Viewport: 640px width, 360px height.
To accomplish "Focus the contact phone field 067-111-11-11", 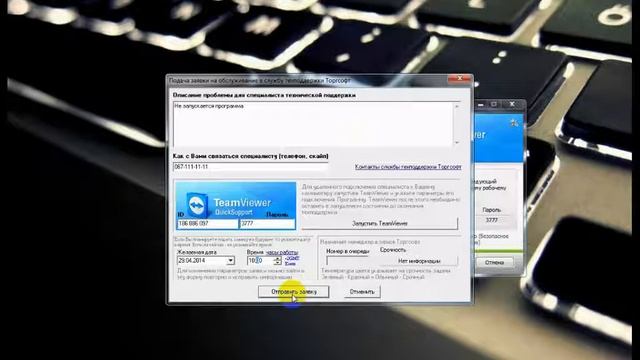I will (251, 167).
